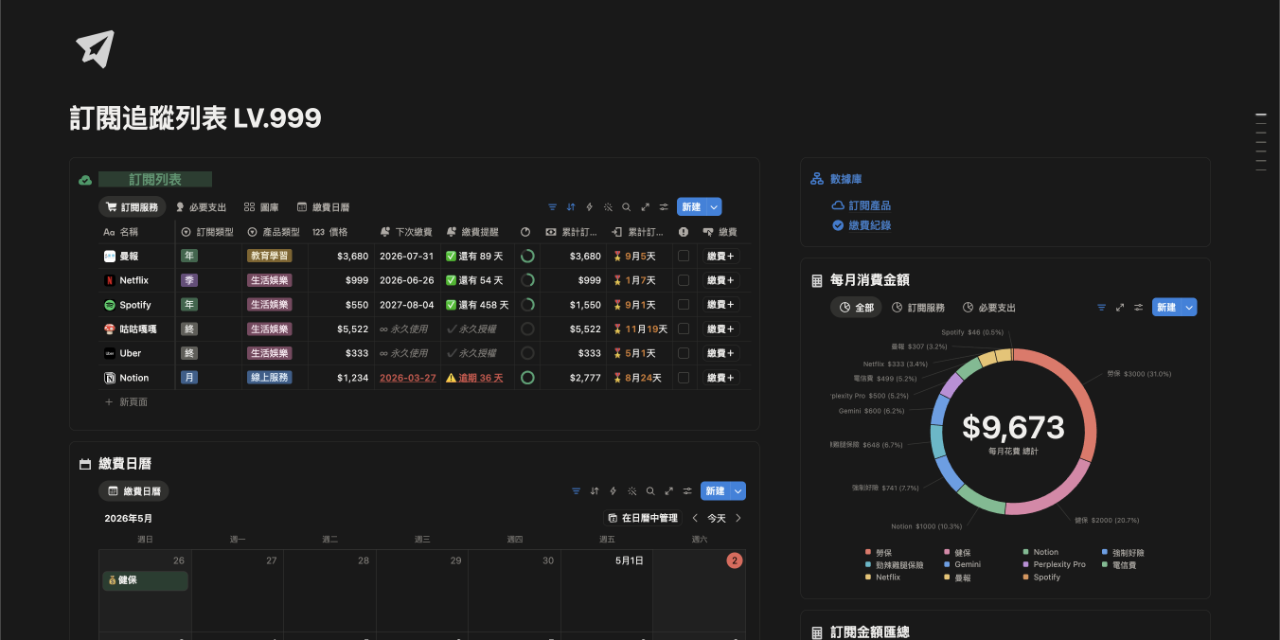Viewport: 1280px width, 640px height.
Task: Open view settings in 每月消費金額 toolbar
Action: [x=1138, y=307]
